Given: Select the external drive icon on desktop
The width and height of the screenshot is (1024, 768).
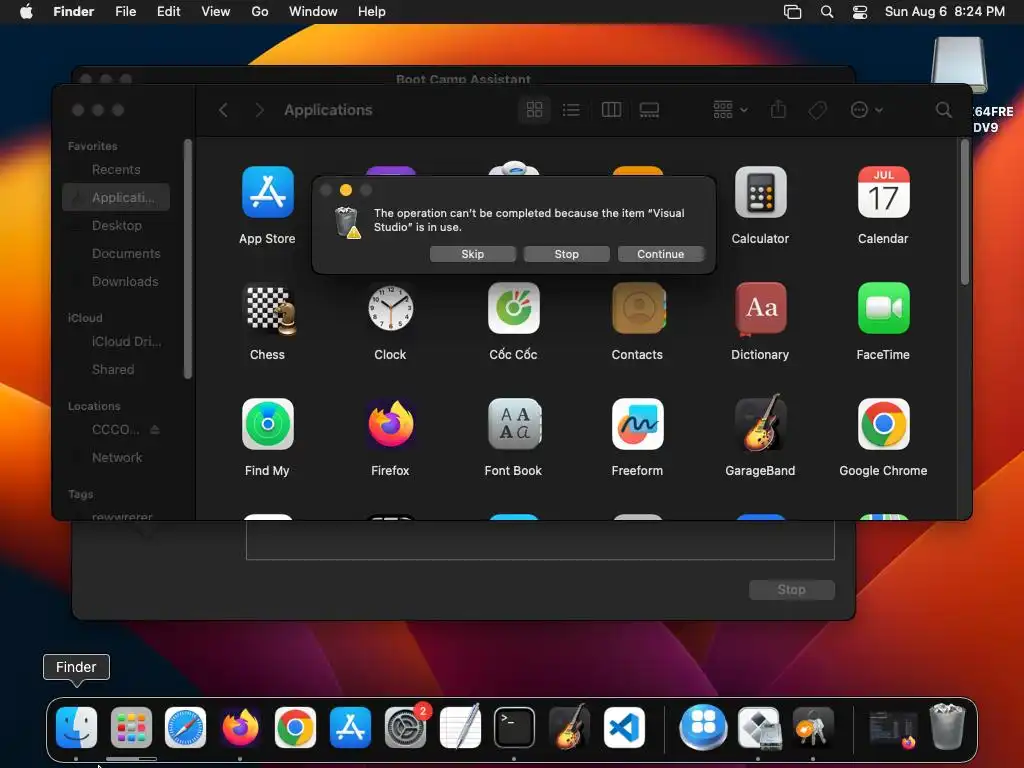Looking at the screenshot, I should [959, 65].
